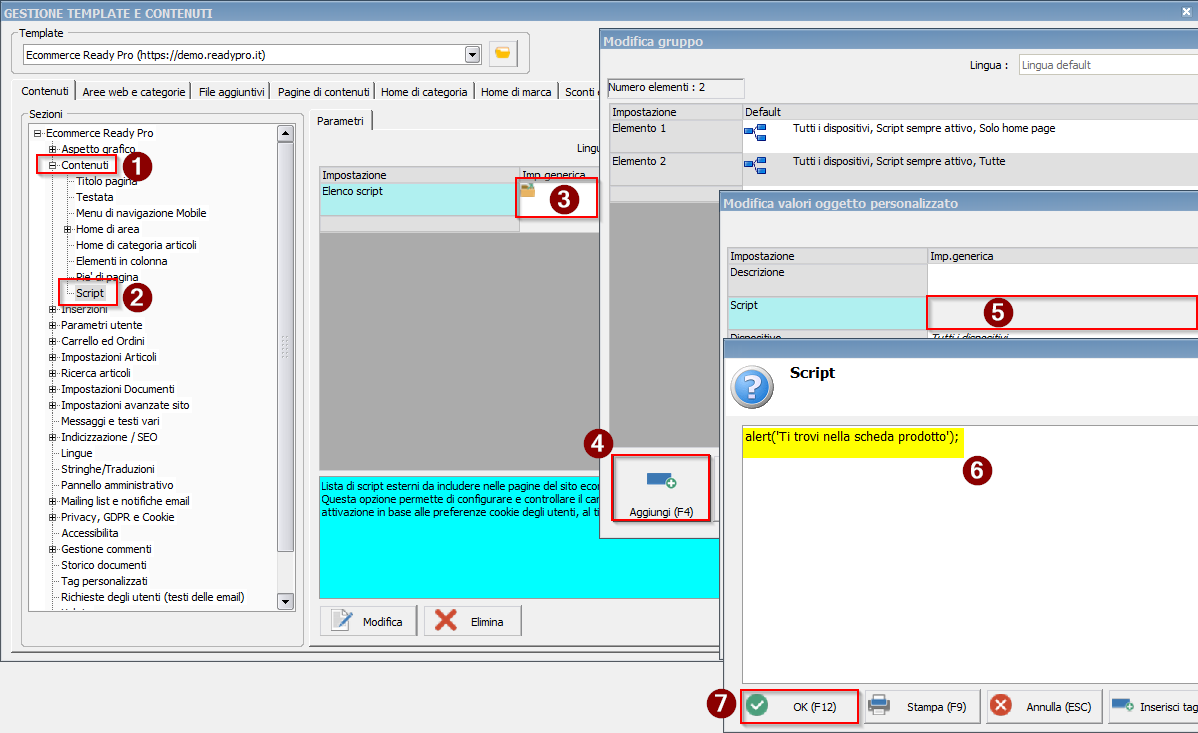Click the yellow icon beside Template dropdown

503,54
